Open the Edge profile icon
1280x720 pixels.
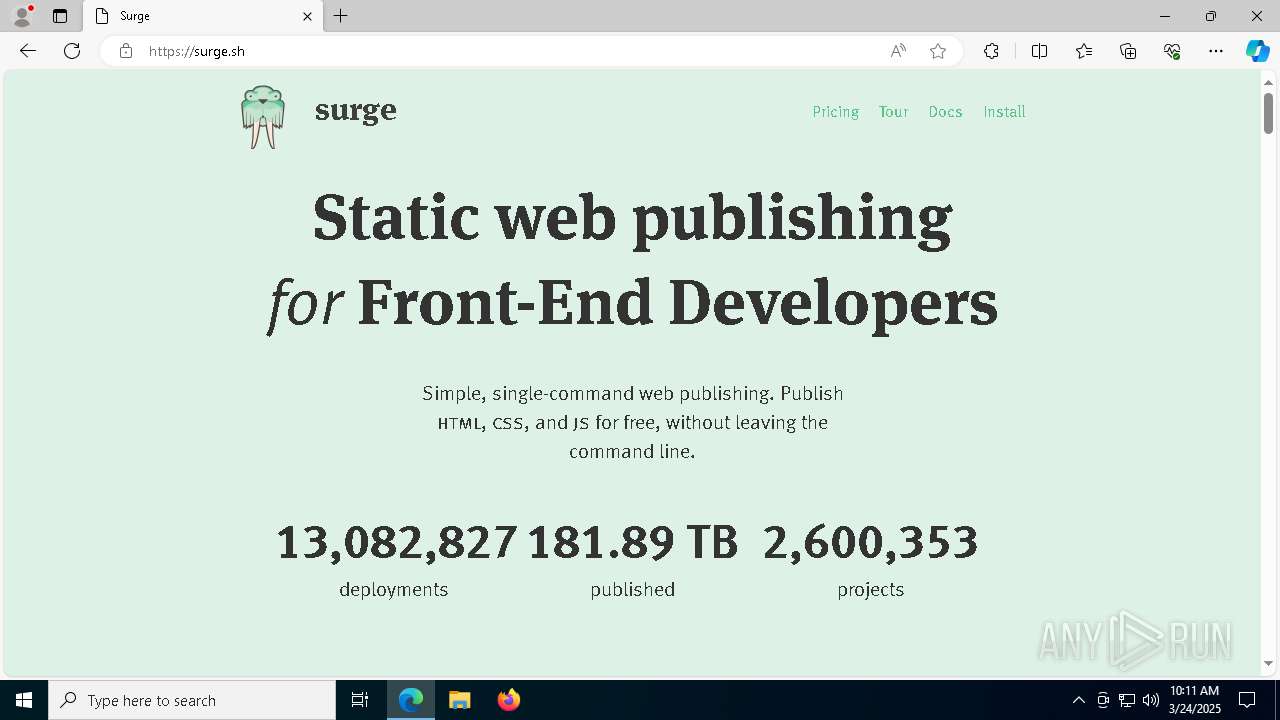22,16
